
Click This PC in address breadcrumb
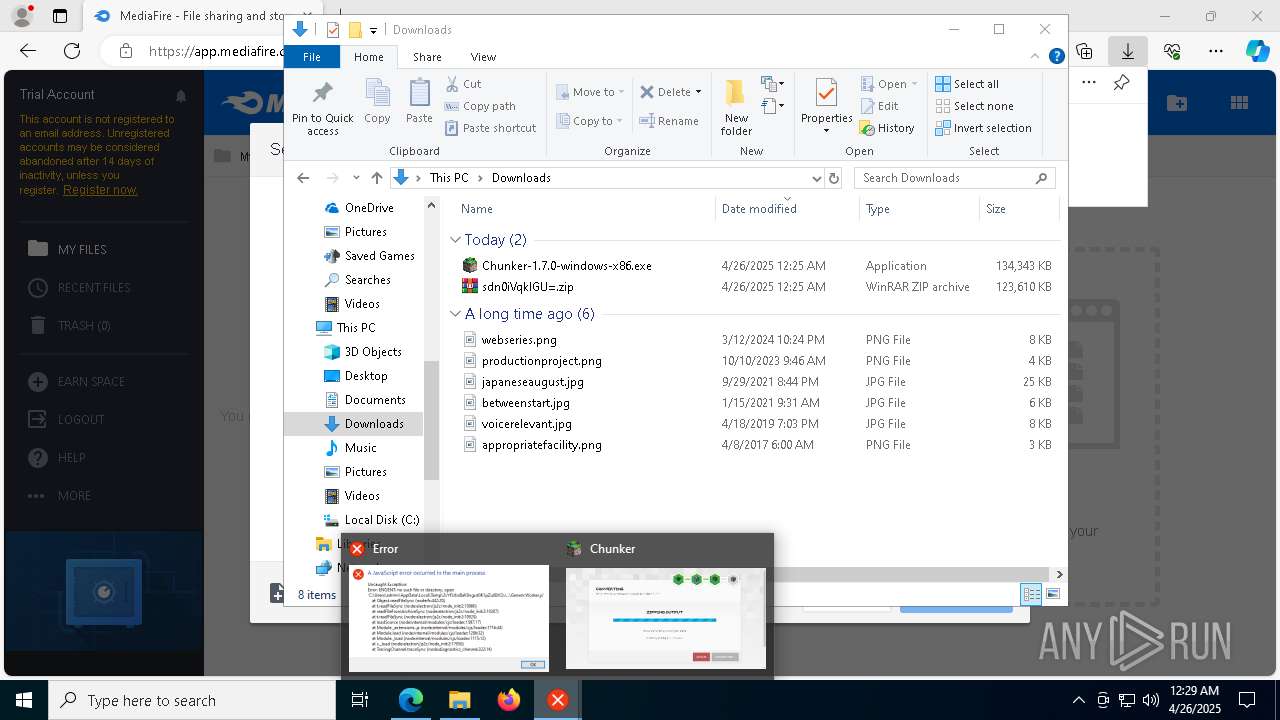(x=448, y=178)
